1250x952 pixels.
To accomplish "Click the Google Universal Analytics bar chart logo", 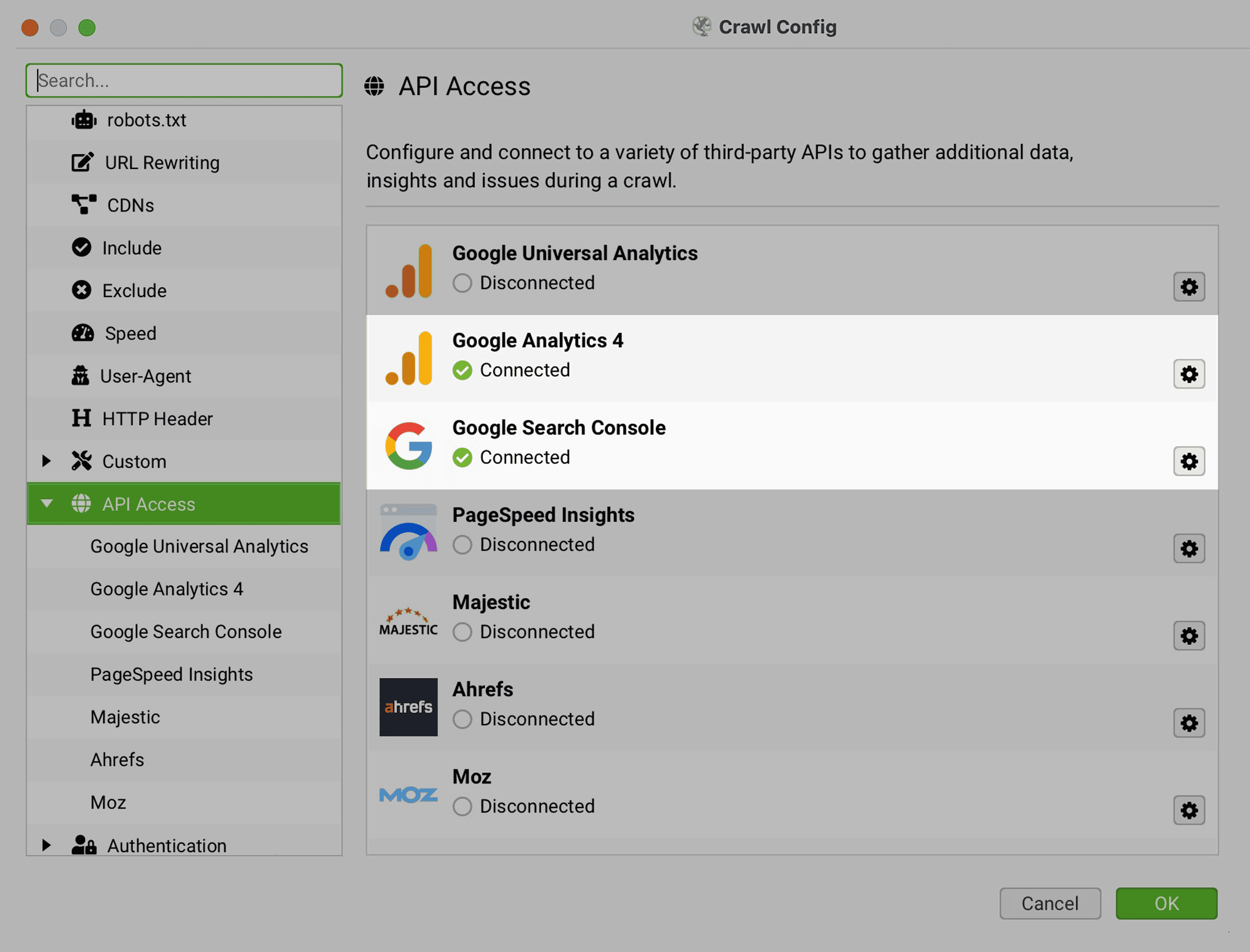I will pos(408,271).
